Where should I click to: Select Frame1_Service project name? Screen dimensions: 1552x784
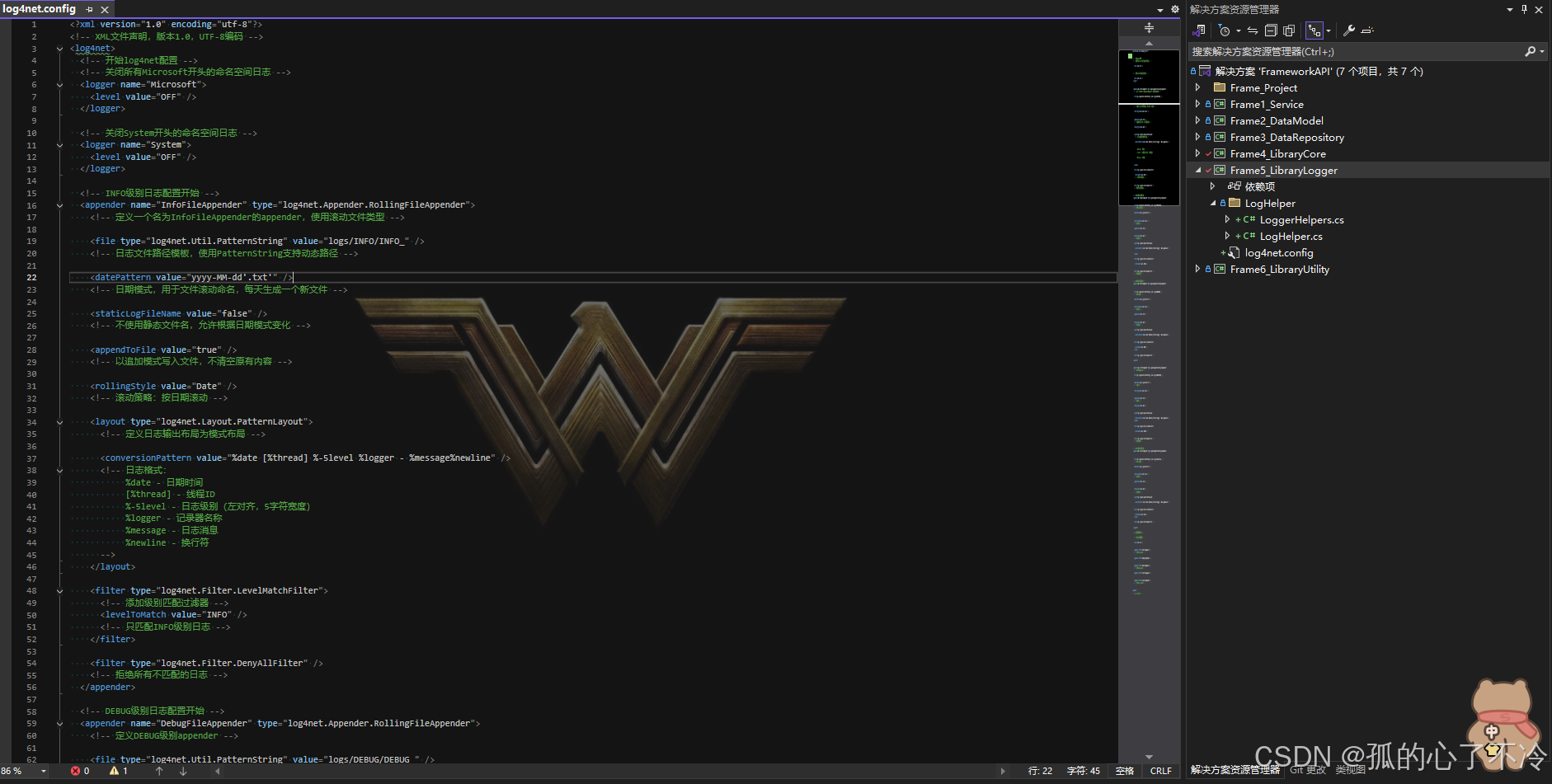tap(1267, 105)
